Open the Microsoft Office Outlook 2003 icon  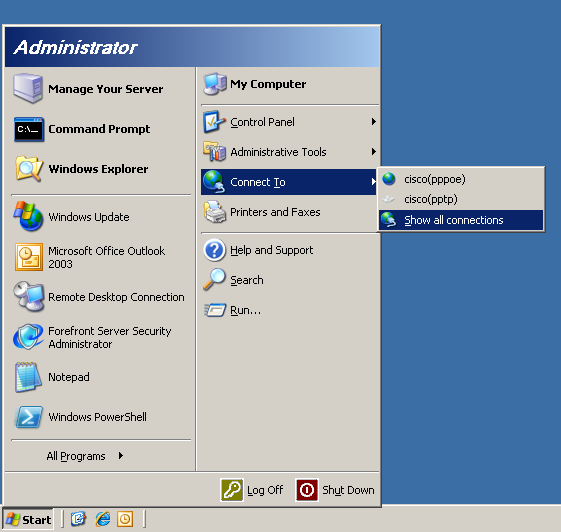(29, 257)
